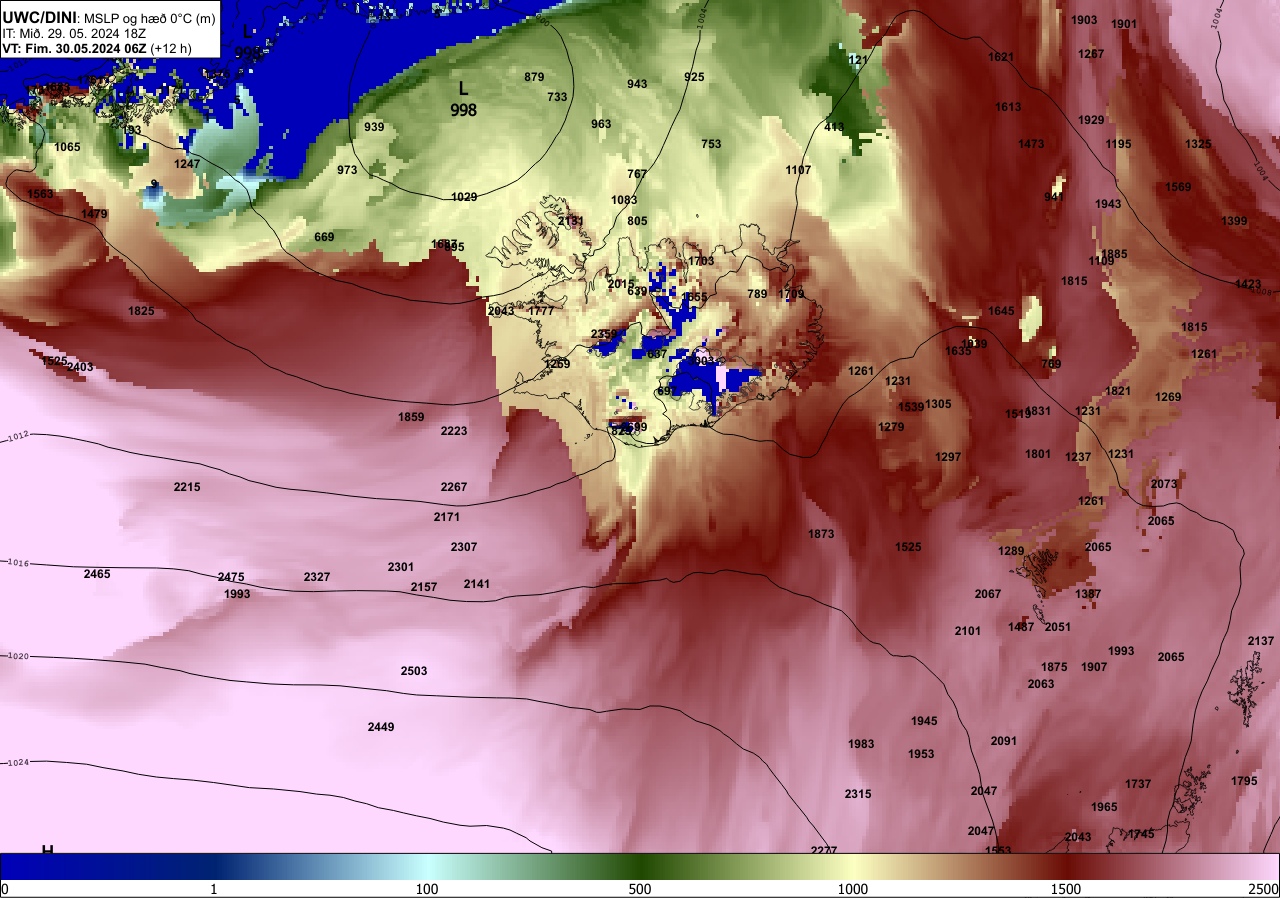Click the height value 1929

[x=1091, y=120]
